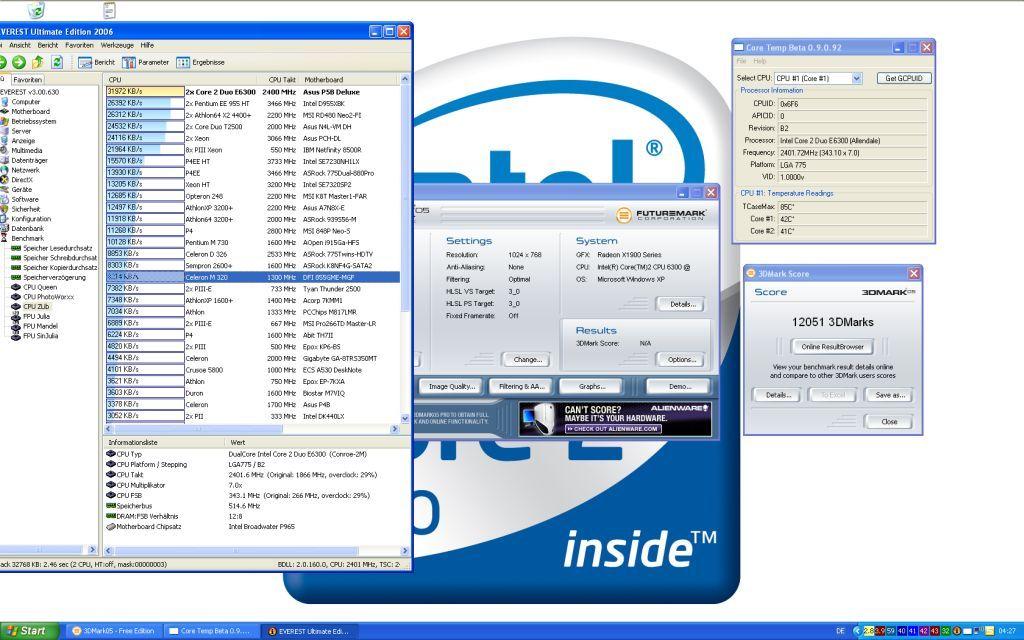Click the Graphs... button in 3DMark05
Screen dimensions: 1024x640
pos(592,387)
